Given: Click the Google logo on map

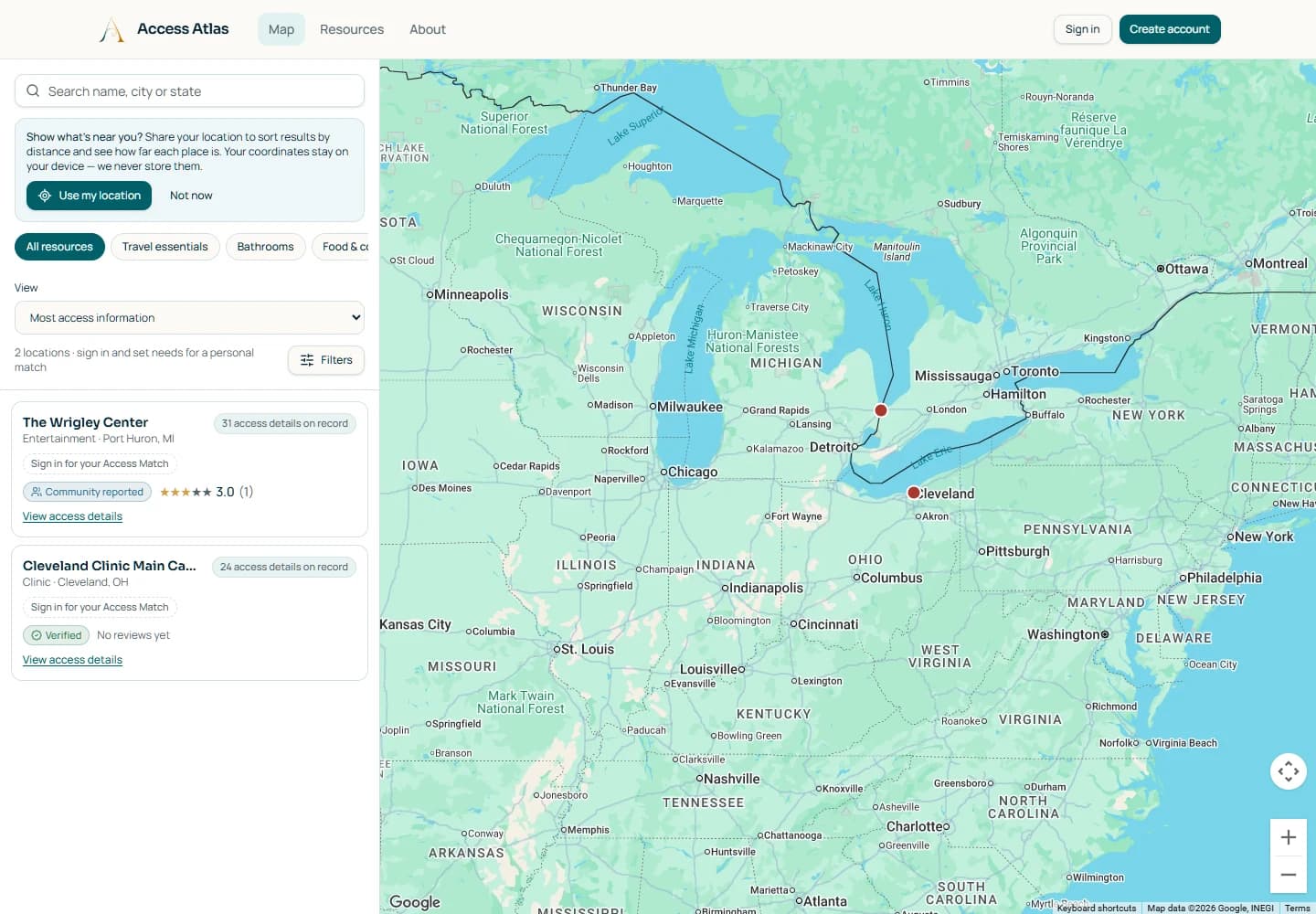Looking at the screenshot, I should point(415,902).
